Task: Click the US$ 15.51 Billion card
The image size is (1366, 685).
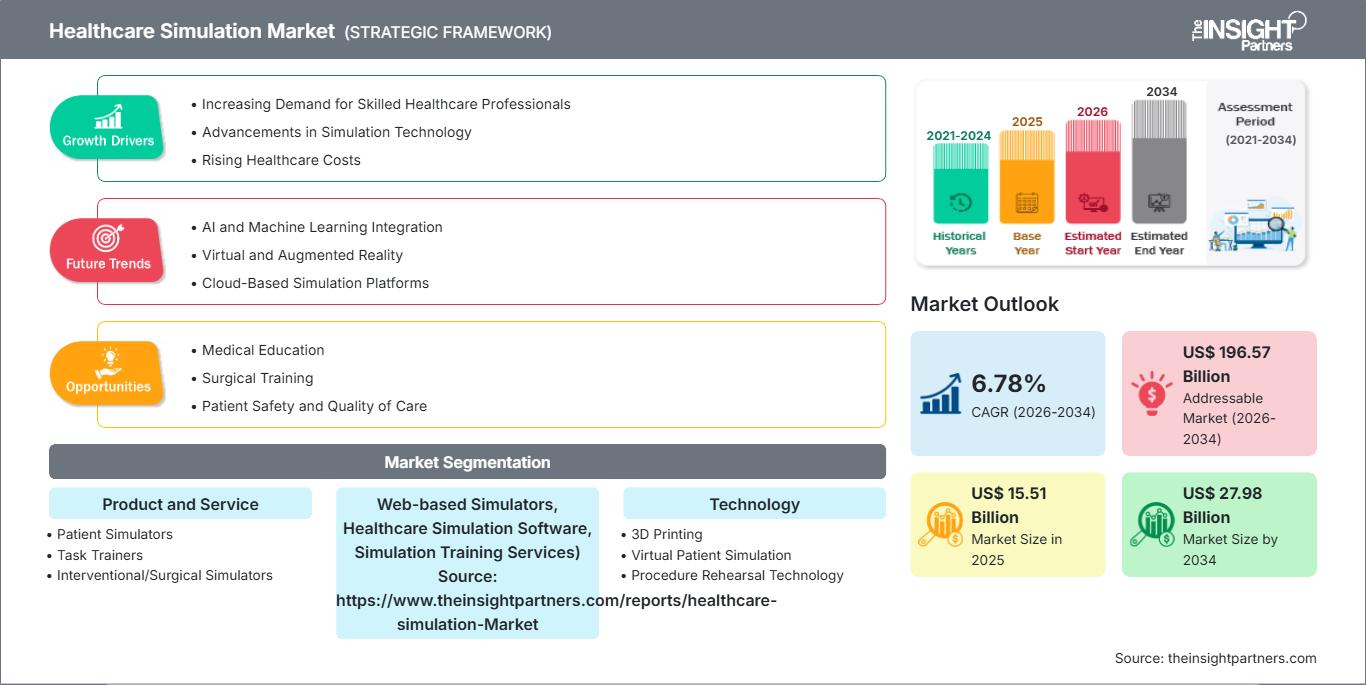Action: point(1008,525)
